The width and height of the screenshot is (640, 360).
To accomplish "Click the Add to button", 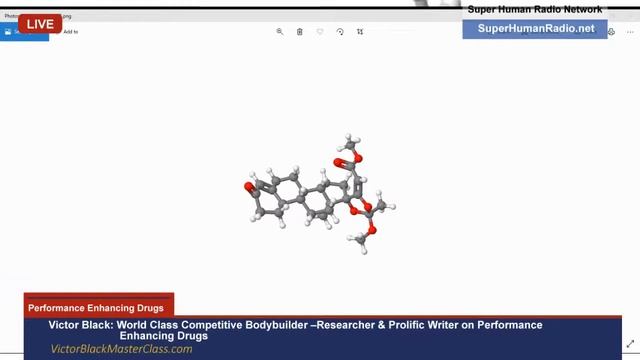I will click(71, 32).
